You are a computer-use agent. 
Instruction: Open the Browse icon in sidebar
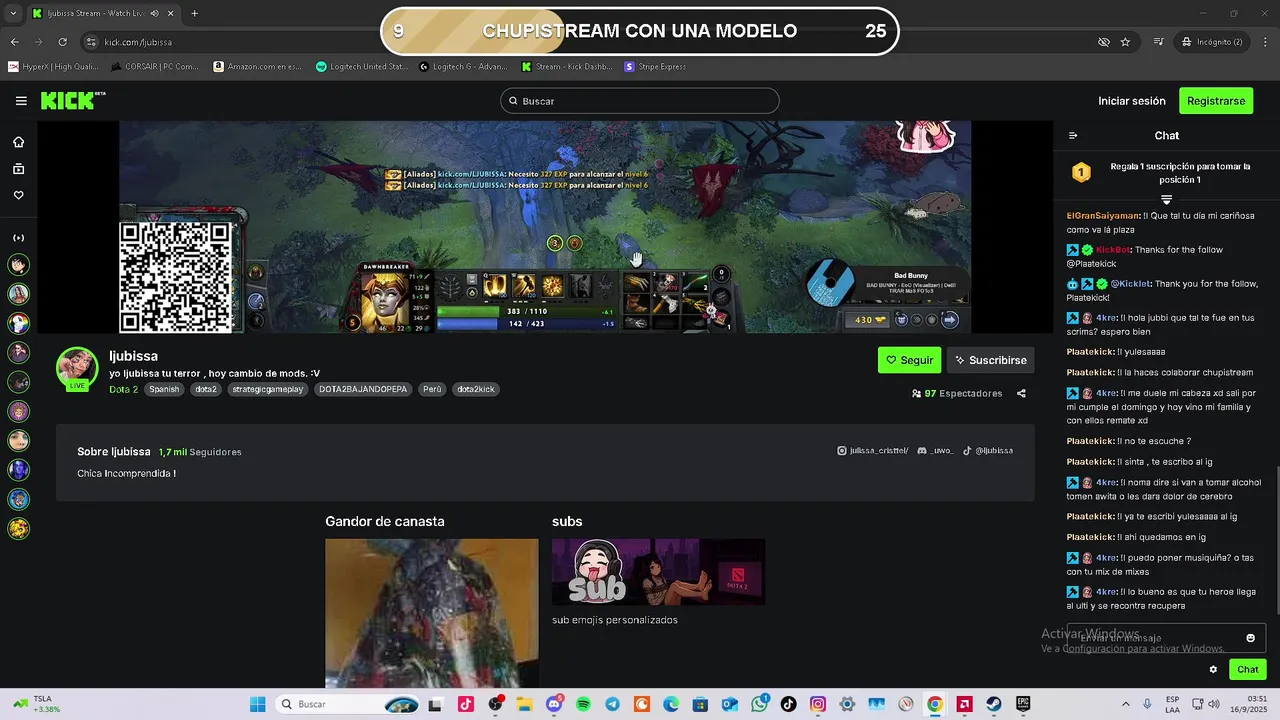click(x=18, y=169)
